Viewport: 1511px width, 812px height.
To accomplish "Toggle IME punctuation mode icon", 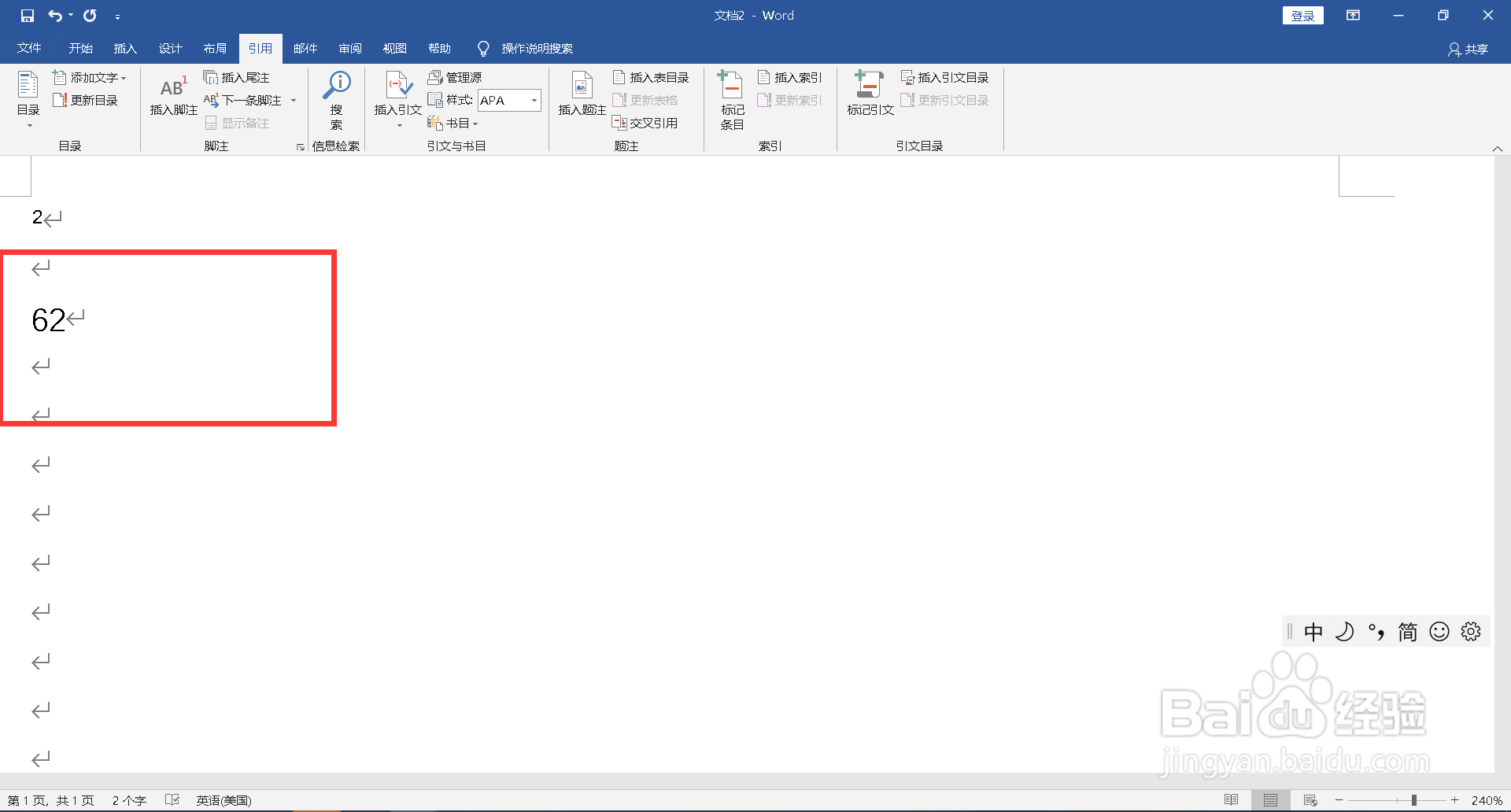I will click(1376, 632).
